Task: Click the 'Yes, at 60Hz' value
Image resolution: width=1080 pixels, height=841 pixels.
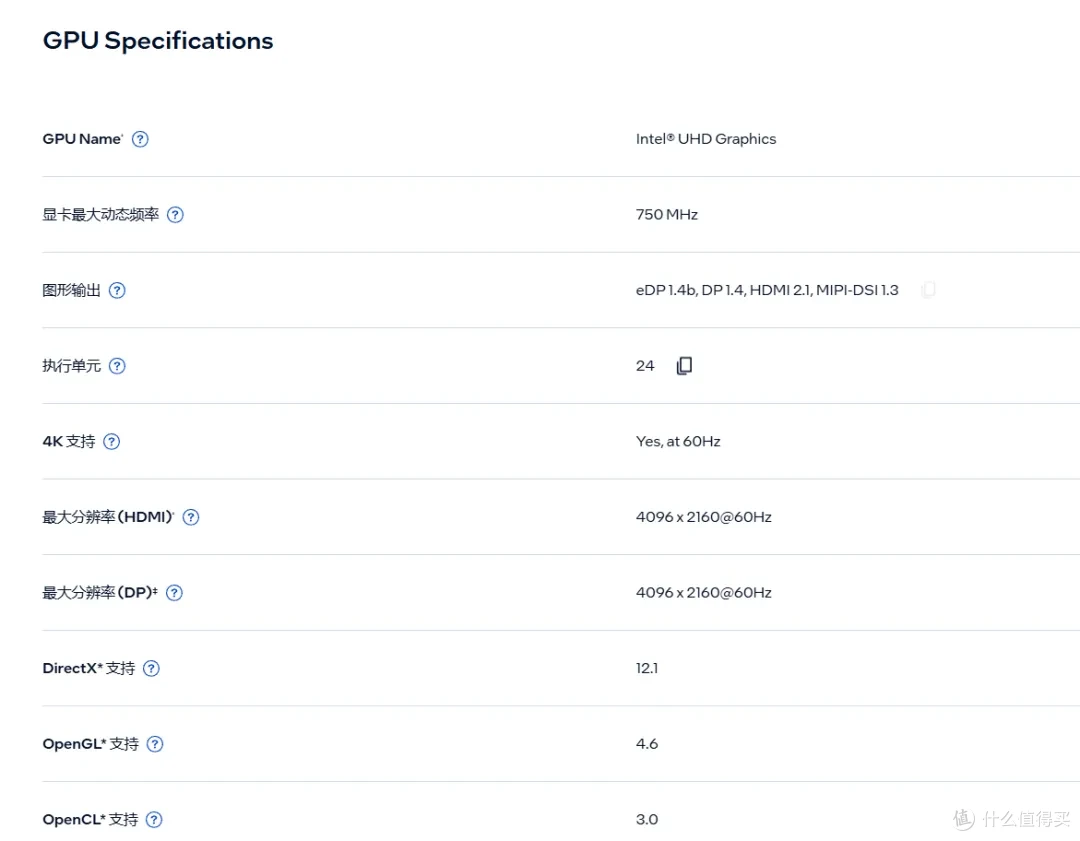Action: click(678, 442)
